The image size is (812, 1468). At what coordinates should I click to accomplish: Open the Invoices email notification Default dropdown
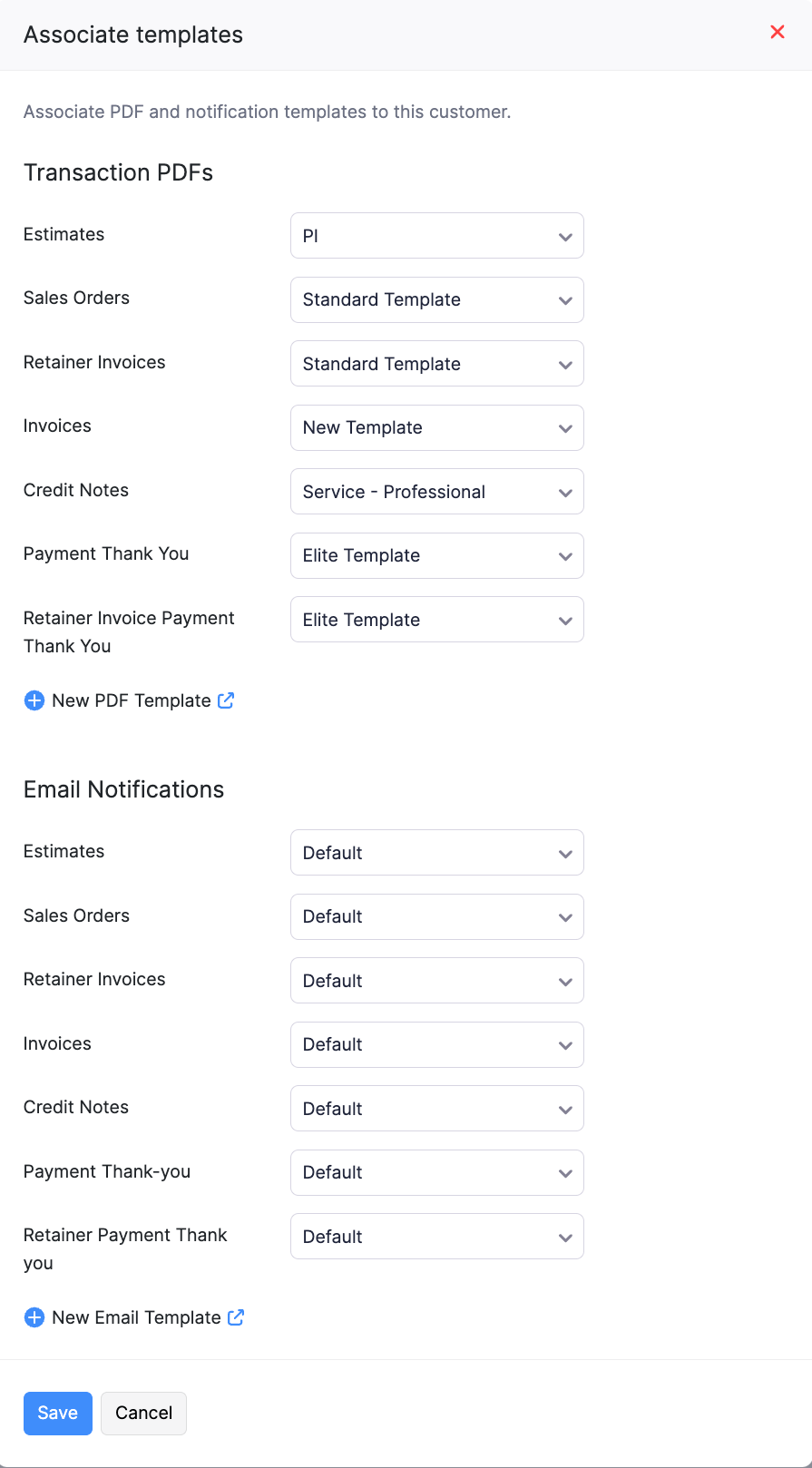tap(436, 1044)
